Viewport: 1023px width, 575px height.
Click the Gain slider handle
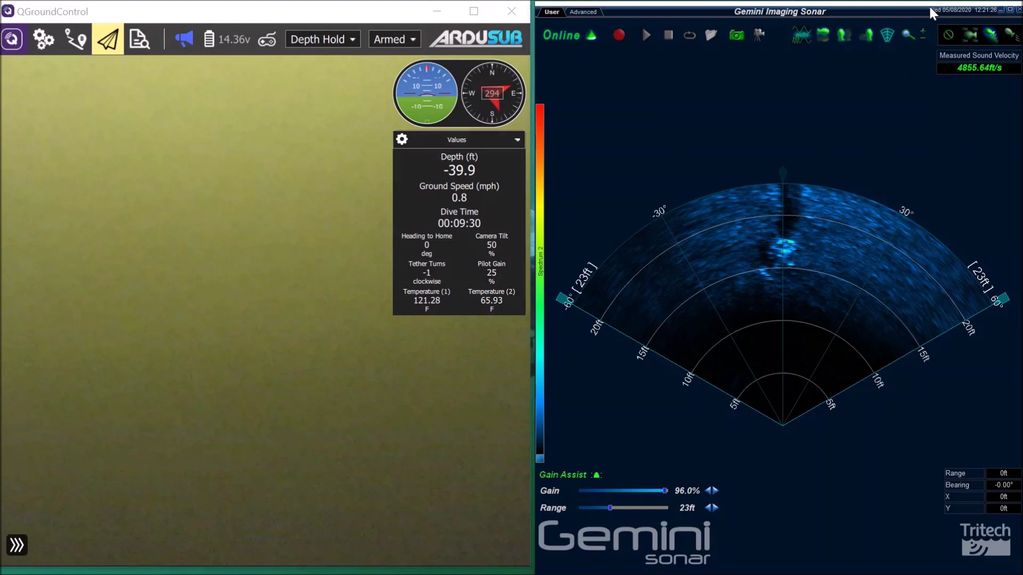(664, 490)
